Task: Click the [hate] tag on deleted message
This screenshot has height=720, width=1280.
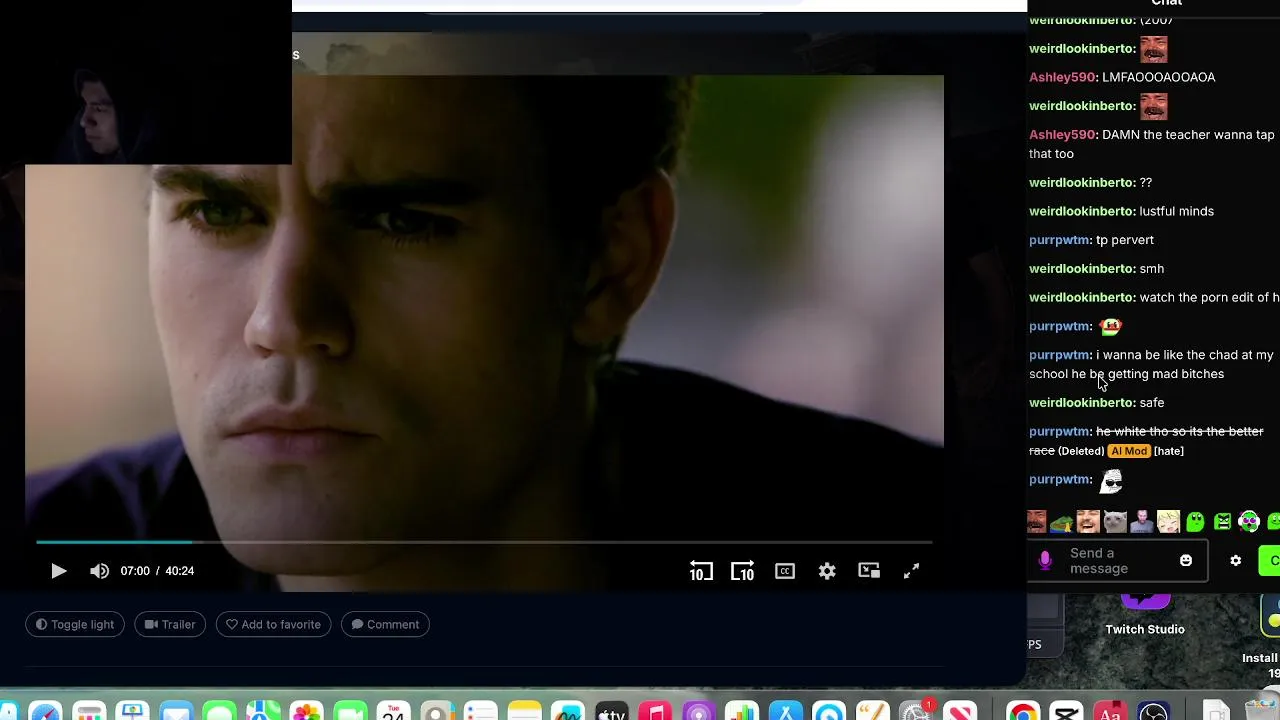Action: (x=1169, y=451)
